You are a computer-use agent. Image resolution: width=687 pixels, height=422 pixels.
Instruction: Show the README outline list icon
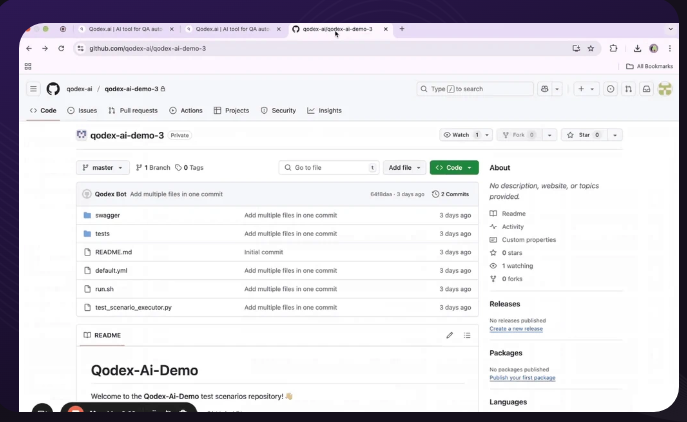tap(467, 335)
